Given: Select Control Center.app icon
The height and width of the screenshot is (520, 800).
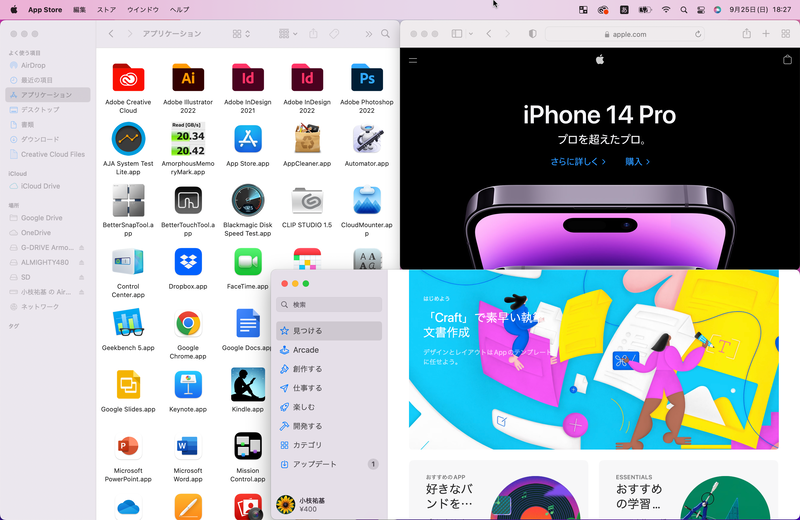Looking at the screenshot, I should point(128,262).
